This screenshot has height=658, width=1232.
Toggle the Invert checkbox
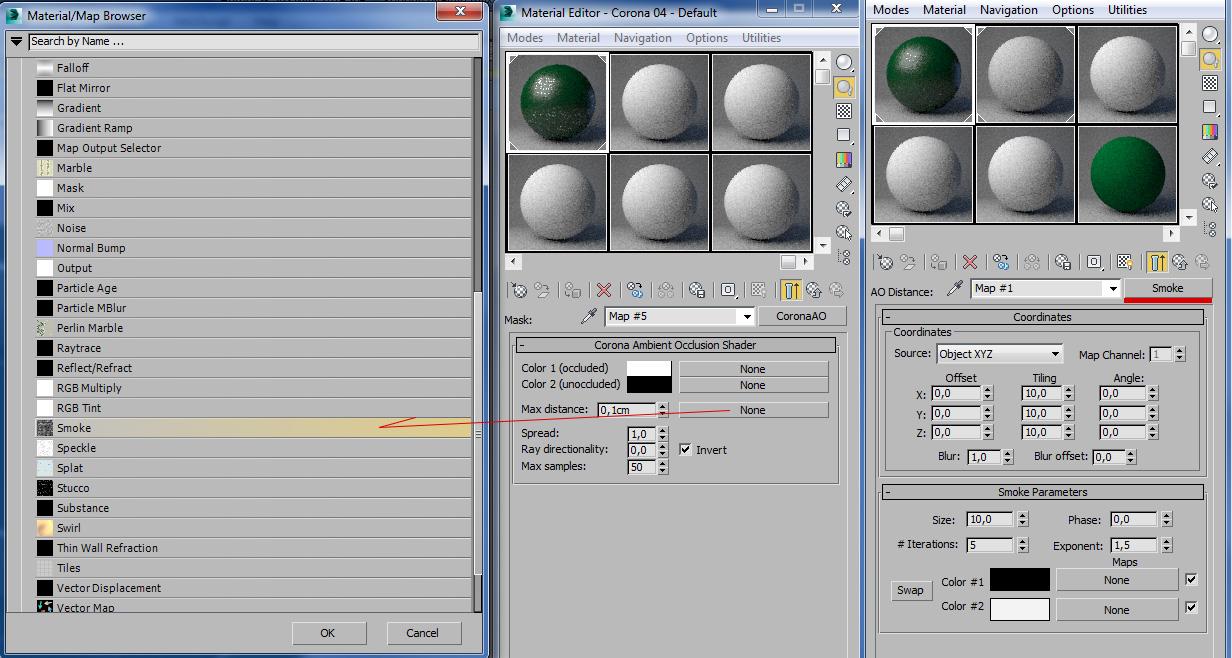click(x=685, y=450)
